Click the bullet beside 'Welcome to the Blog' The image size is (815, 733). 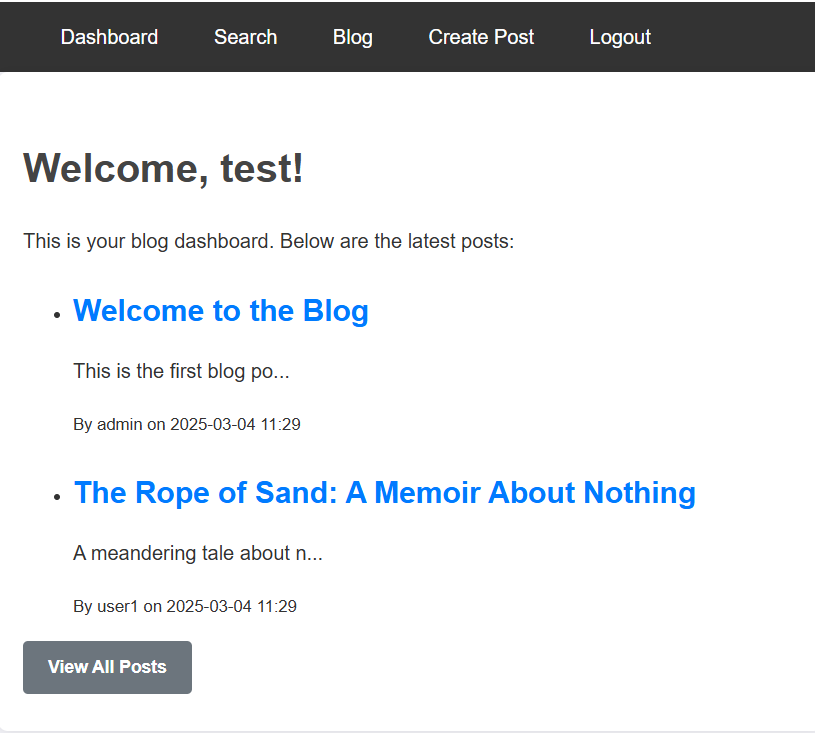tap(58, 314)
